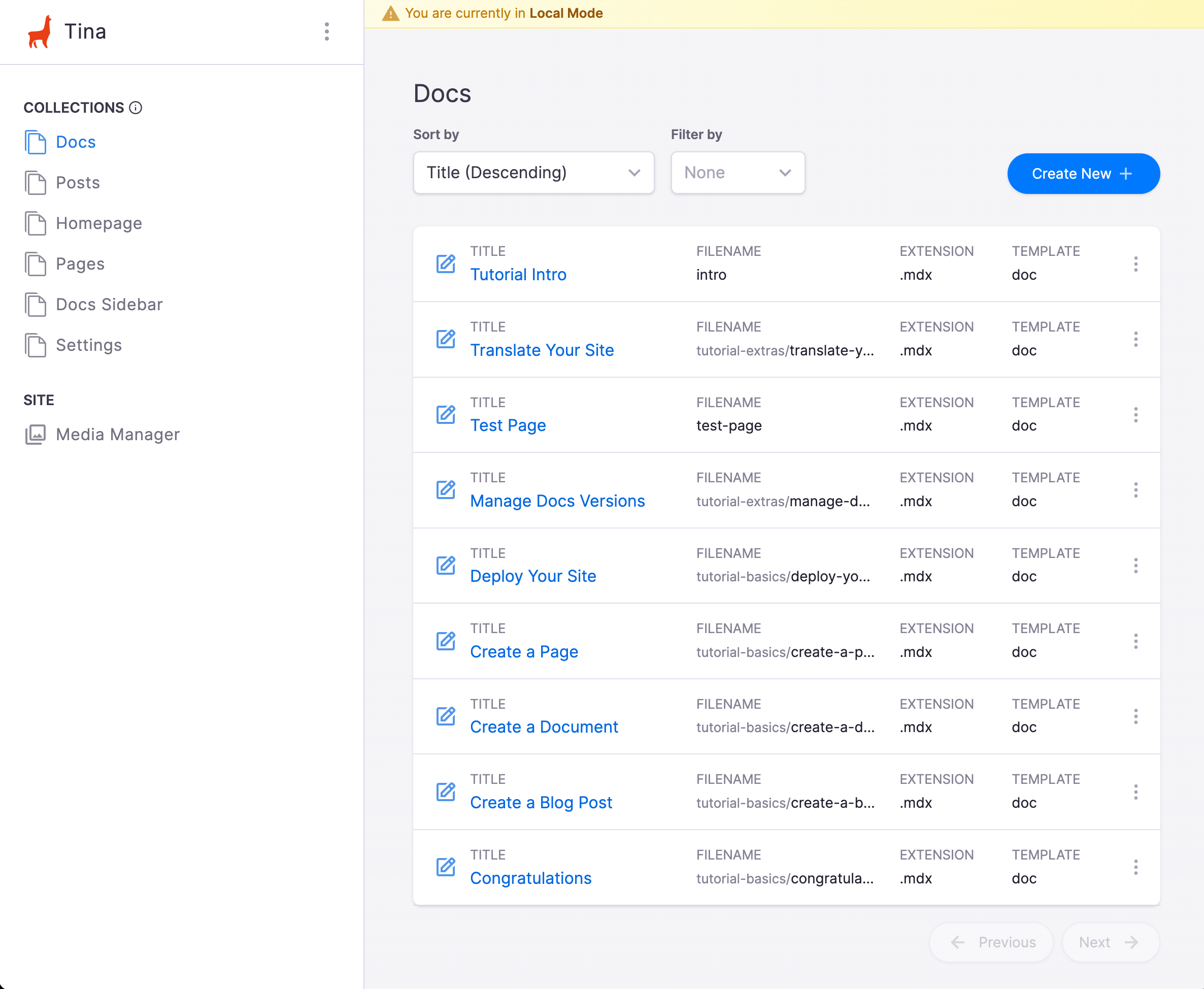Select Homepage in the collections sidebar
The width and height of the screenshot is (1204, 989).
(x=99, y=223)
